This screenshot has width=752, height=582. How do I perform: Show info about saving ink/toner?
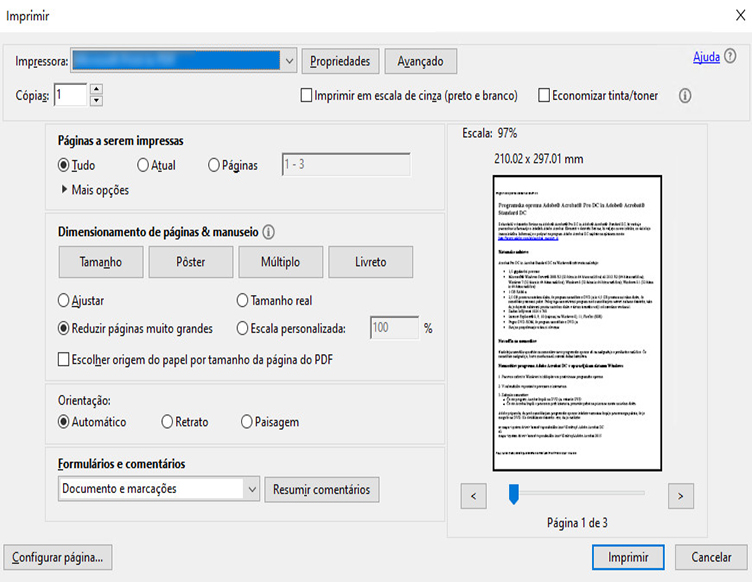tap(685, 96)
